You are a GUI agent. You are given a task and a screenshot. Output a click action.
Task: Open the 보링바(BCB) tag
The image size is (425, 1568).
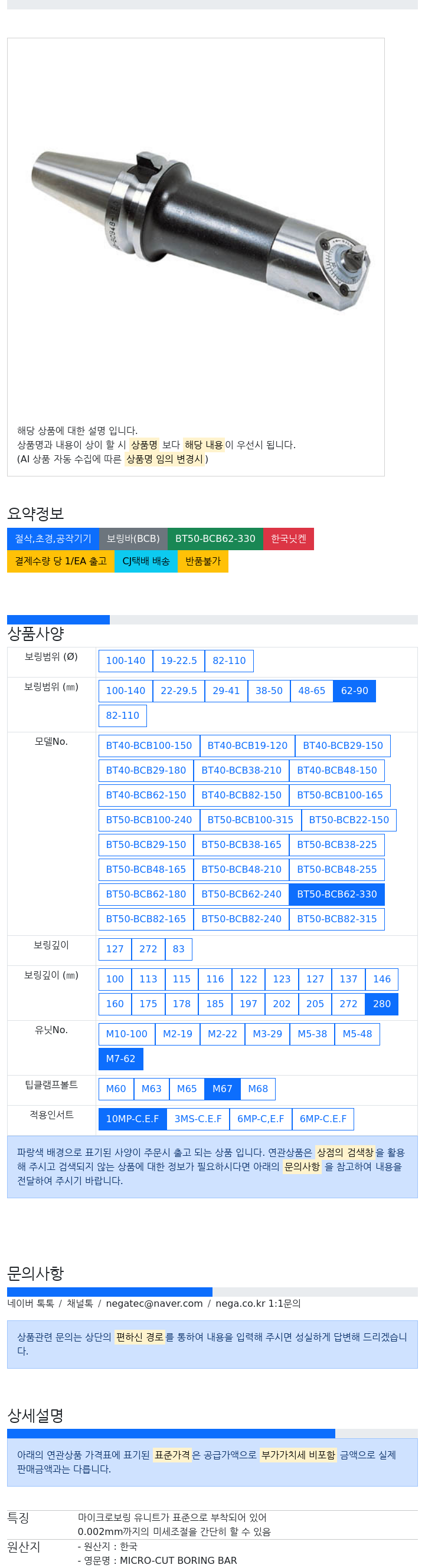(133, 539)
